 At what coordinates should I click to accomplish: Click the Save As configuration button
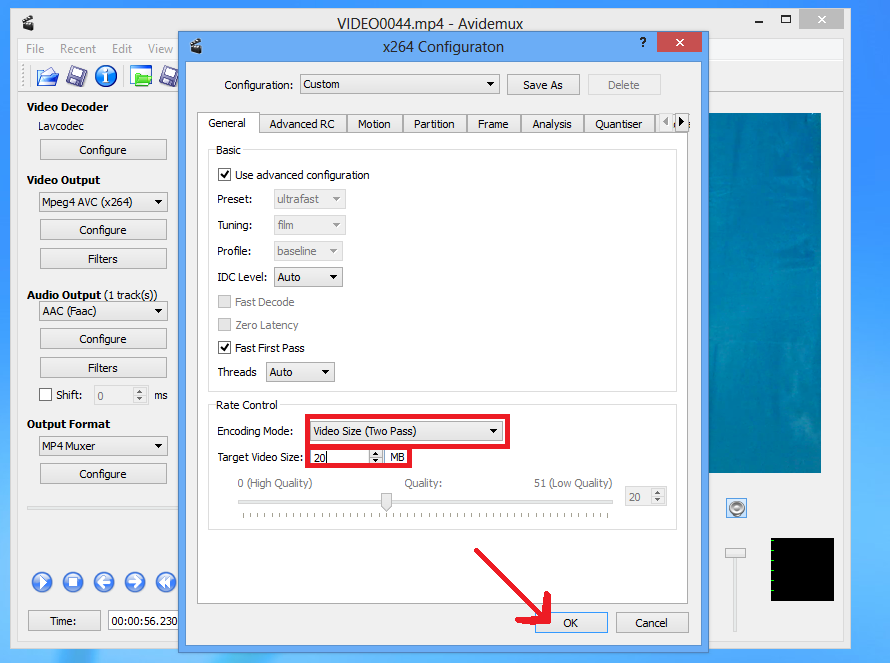click(x=543, y=85)
